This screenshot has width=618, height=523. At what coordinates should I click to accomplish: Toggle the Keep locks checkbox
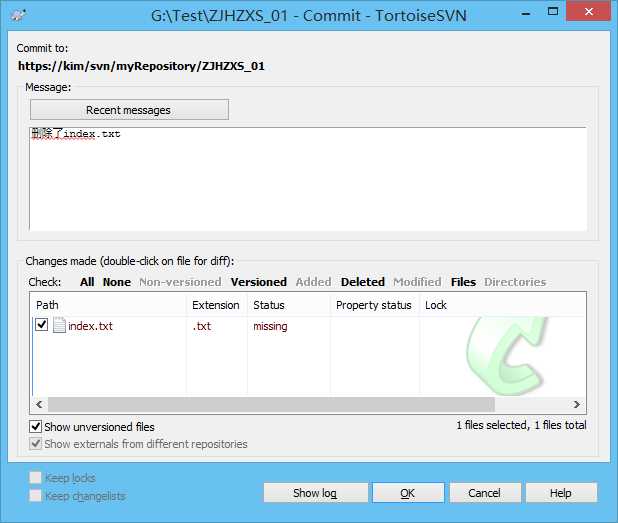[35, 478]
